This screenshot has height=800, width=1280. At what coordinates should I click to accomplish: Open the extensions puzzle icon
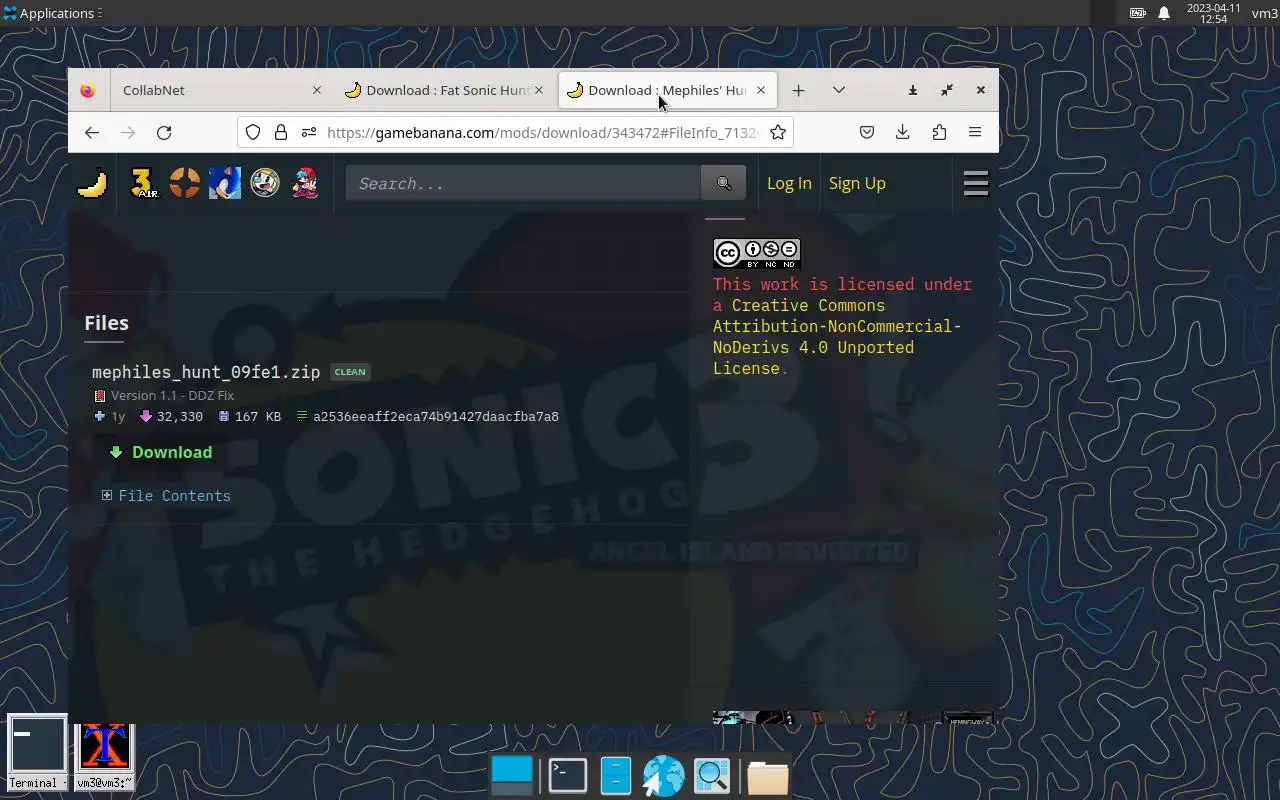click(x=939, y=132)
